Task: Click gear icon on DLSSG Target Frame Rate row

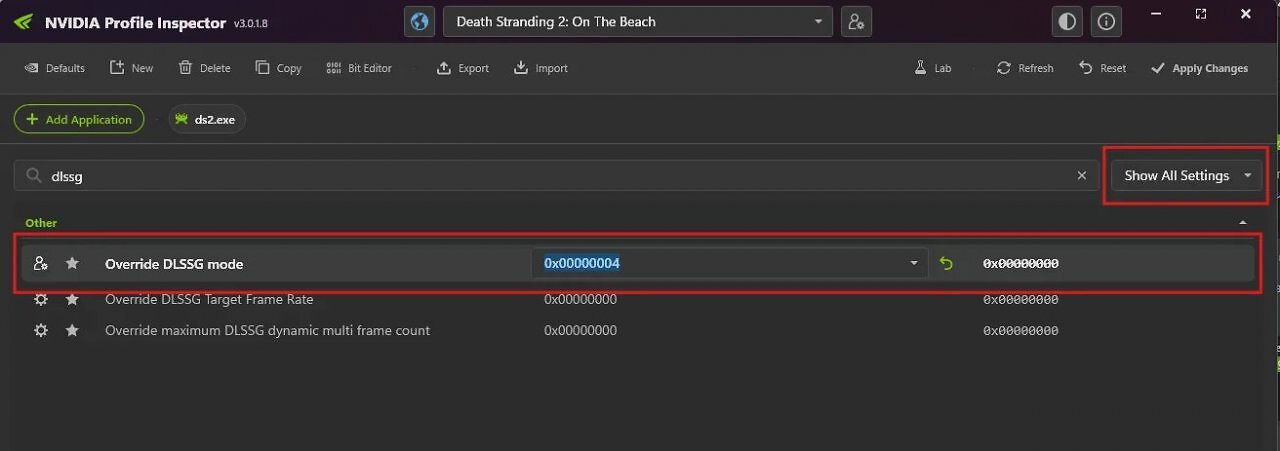Action: 40,299
